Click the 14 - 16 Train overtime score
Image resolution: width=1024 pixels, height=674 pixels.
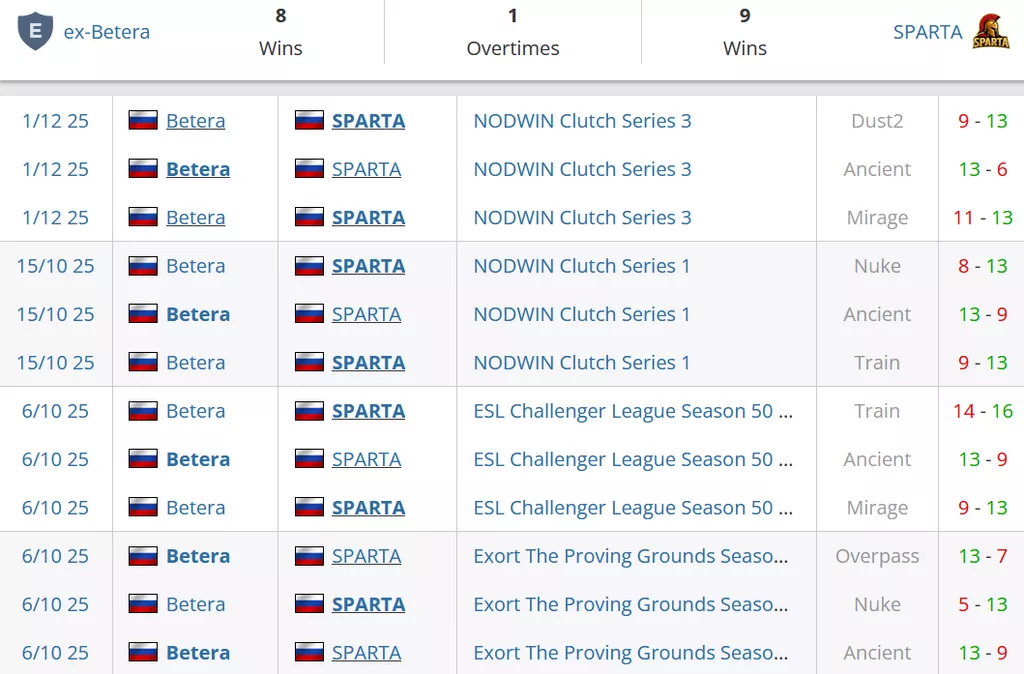click(x=982, y=411)
